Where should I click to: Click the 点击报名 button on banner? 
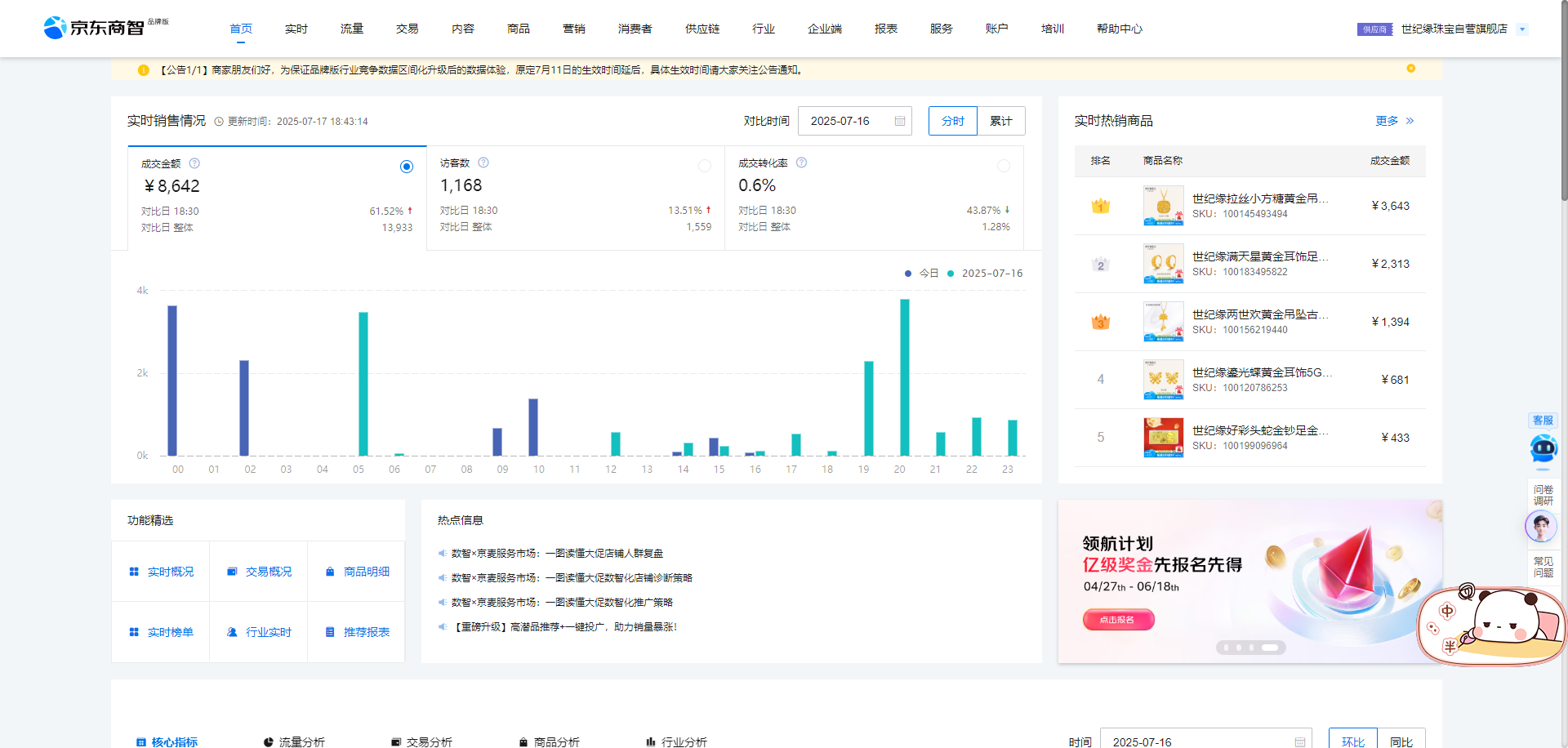click(x=1117, y=620)
